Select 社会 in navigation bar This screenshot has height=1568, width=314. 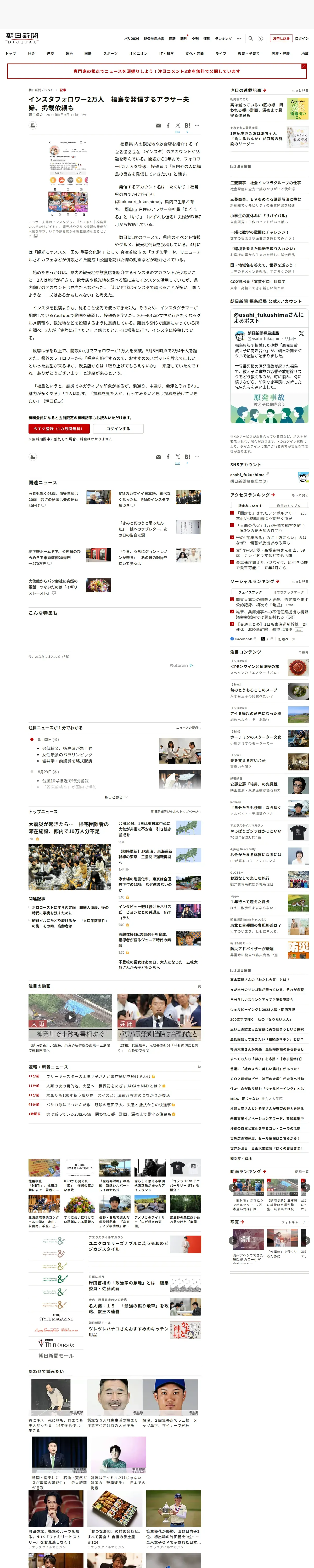coord(31,54)
